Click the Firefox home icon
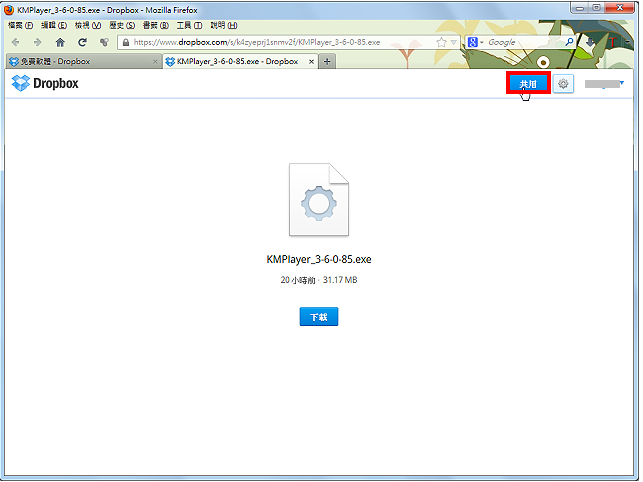Image resolution: width=643 pixels, height=482 pixels. 60,42
